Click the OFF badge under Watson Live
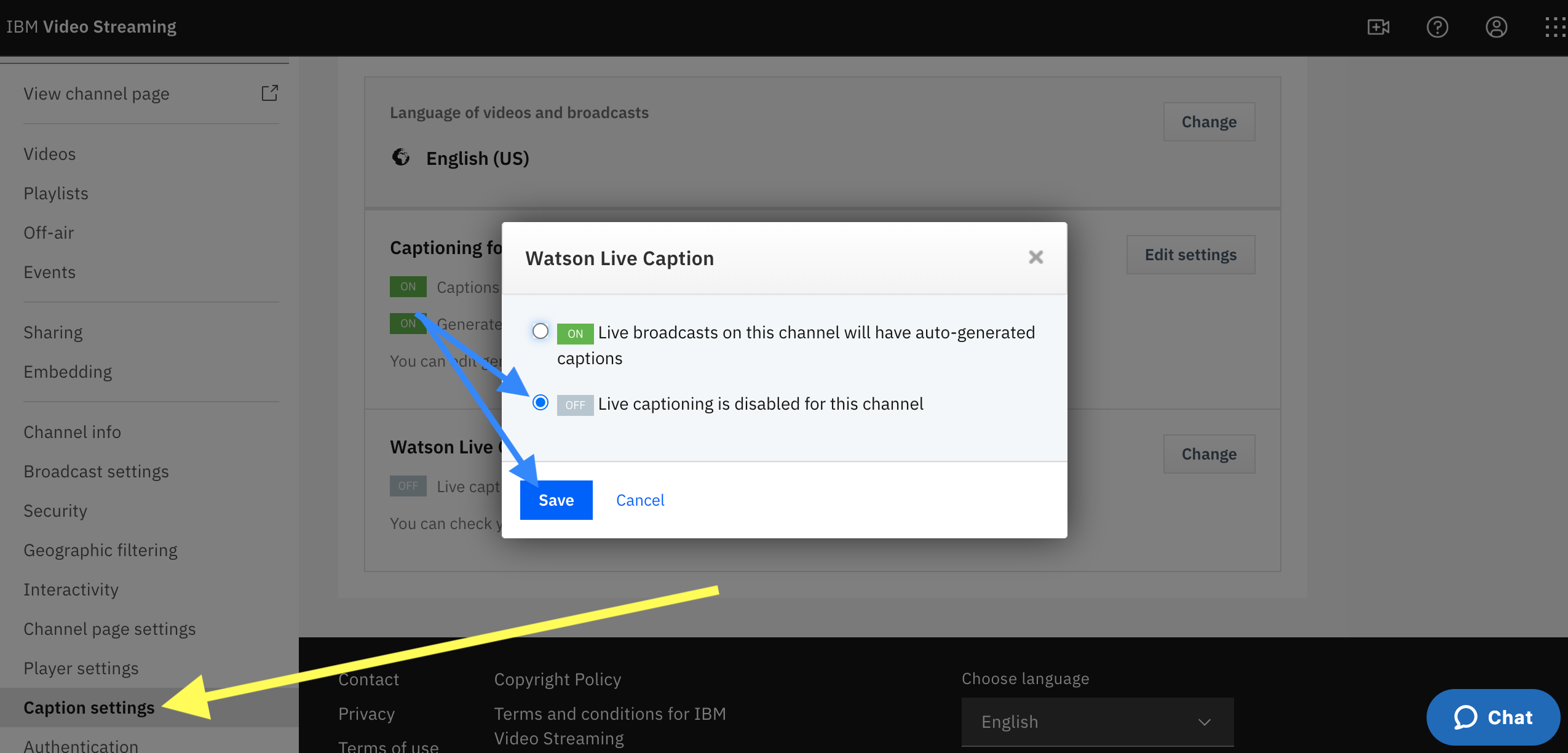Image resolution: width=1568 pixels, height=753 pixels. (408, 486)
